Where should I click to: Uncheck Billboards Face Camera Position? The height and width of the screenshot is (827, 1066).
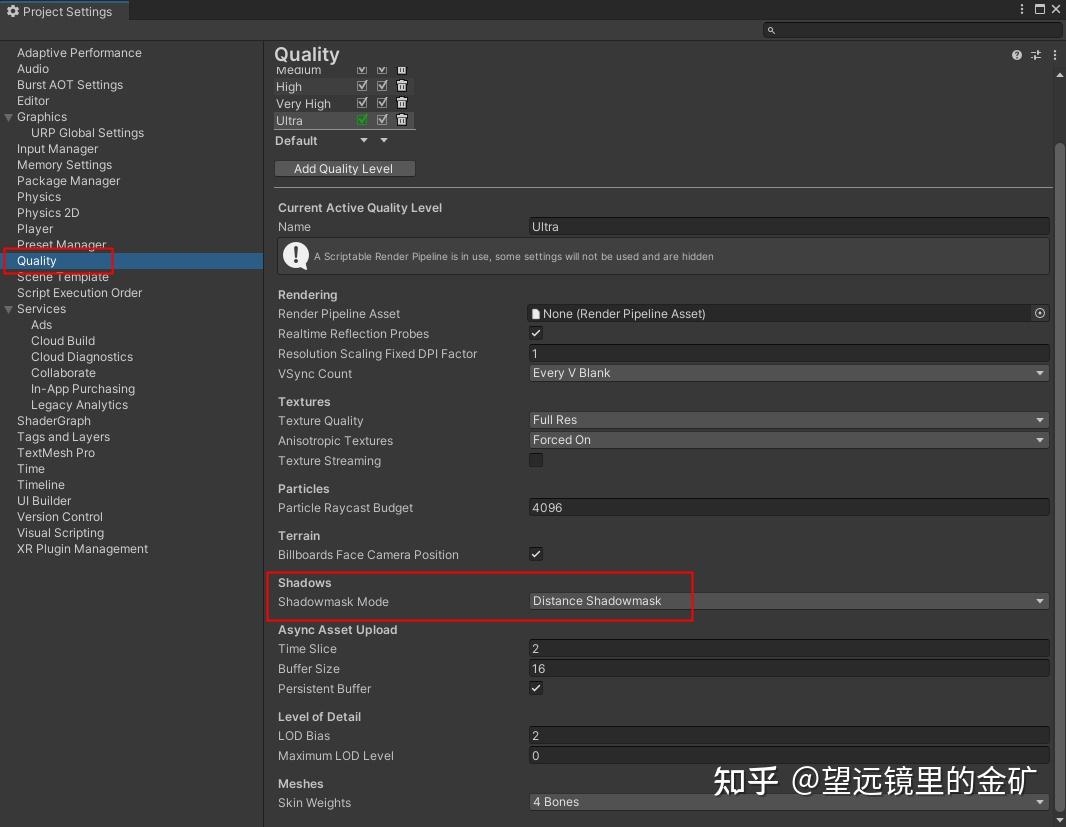(536, 554)
